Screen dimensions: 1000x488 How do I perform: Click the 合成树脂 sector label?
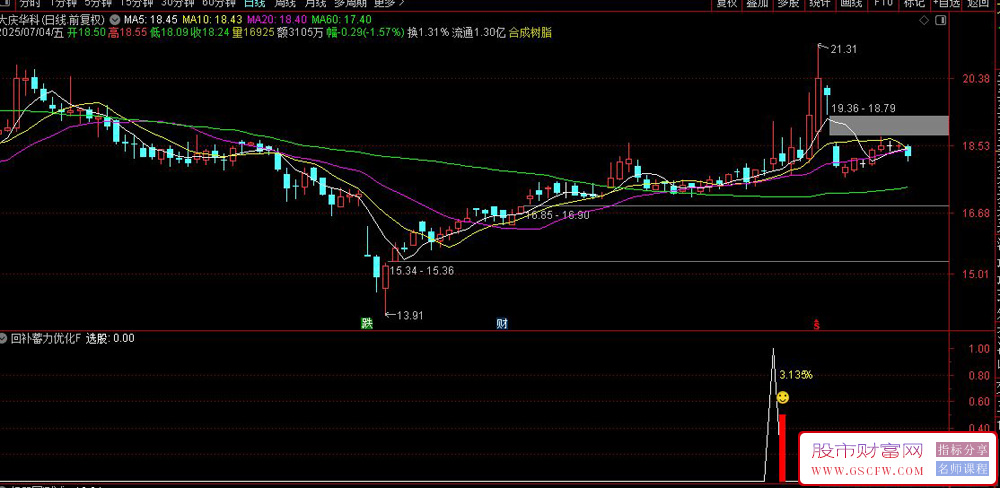[x=530, y=33]
